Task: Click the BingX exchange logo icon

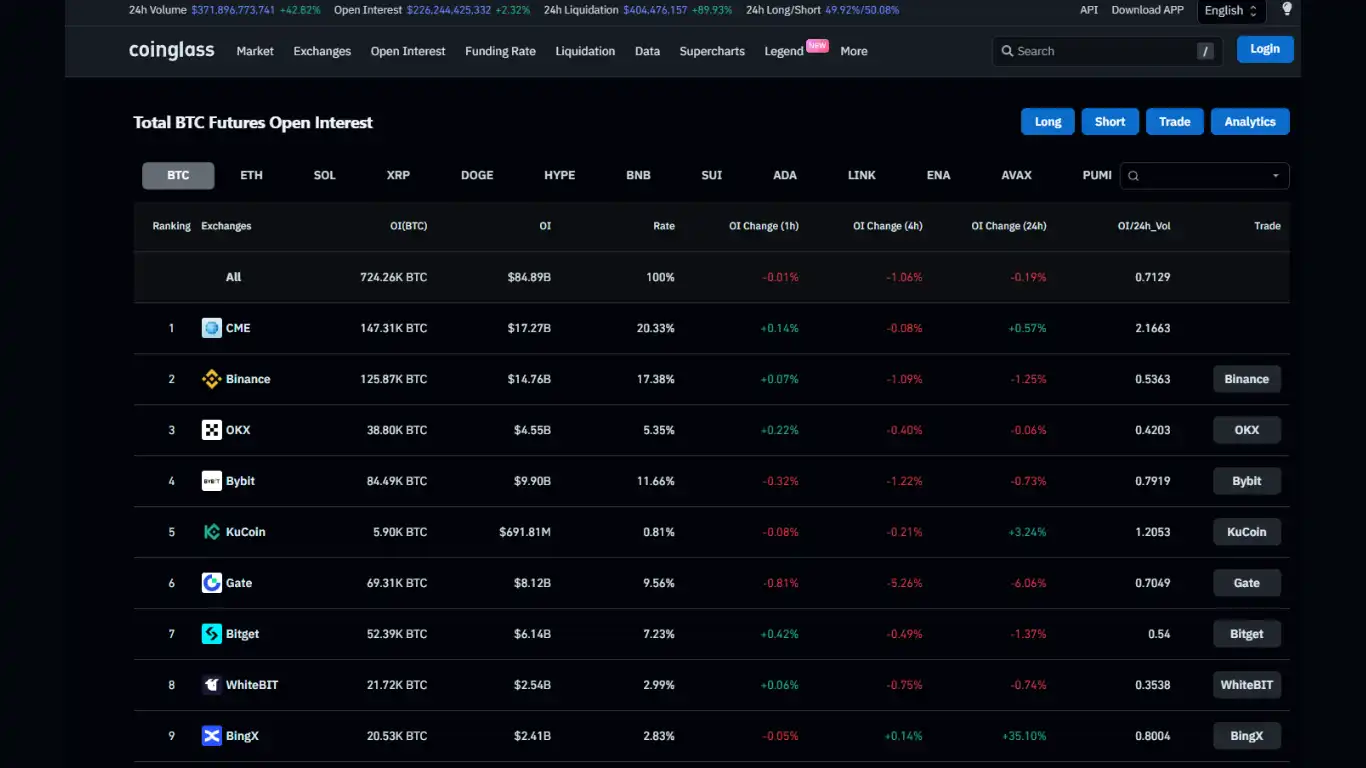Action: click(x=212, y=736)
